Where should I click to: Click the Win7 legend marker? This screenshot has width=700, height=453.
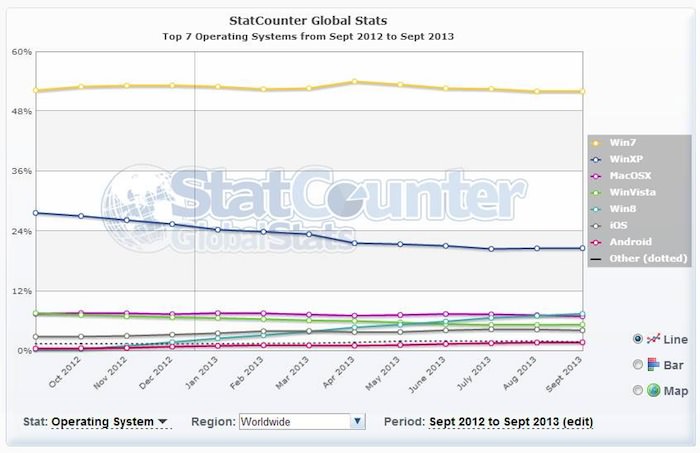[594, 140]
